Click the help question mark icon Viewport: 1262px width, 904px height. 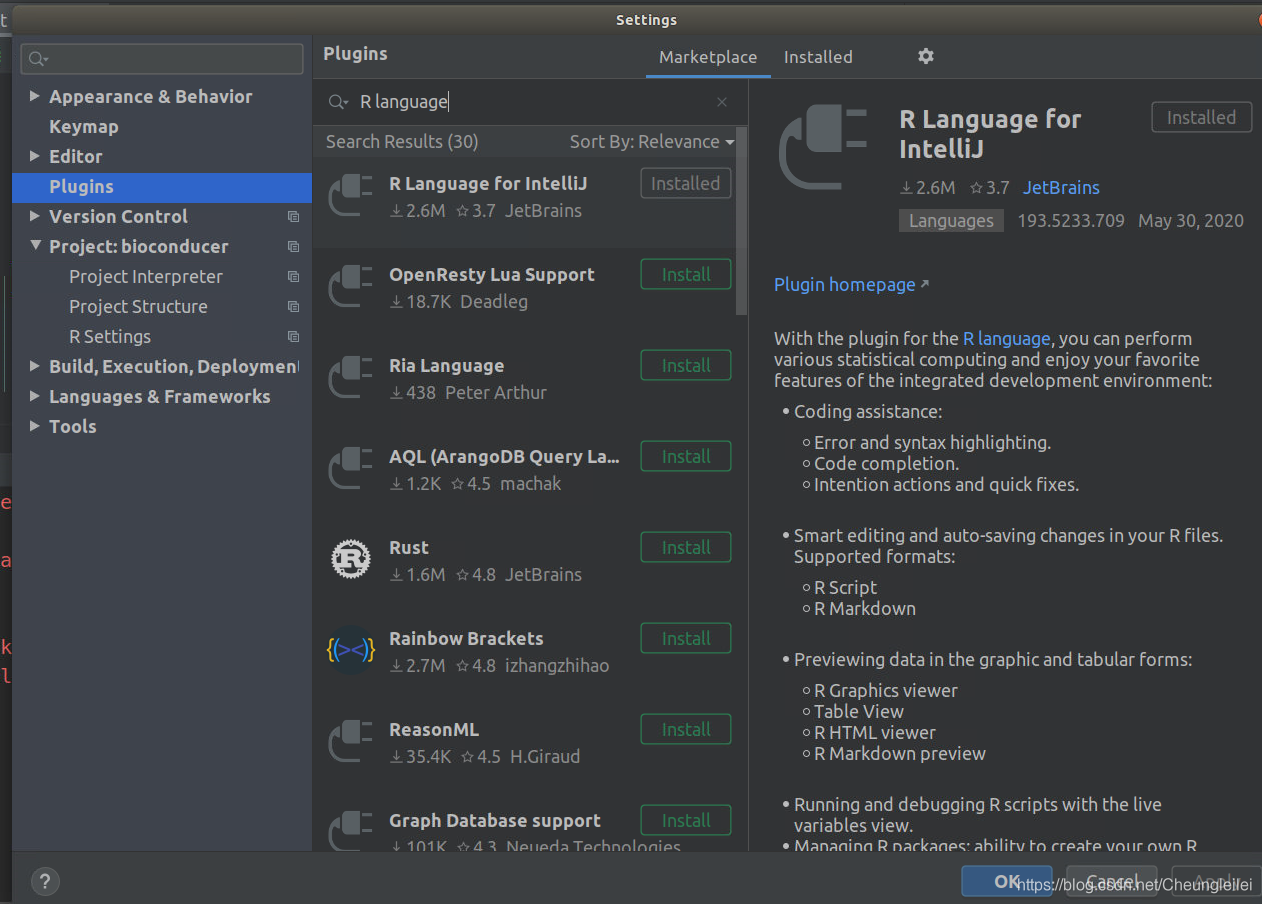(x=45, y=882)
